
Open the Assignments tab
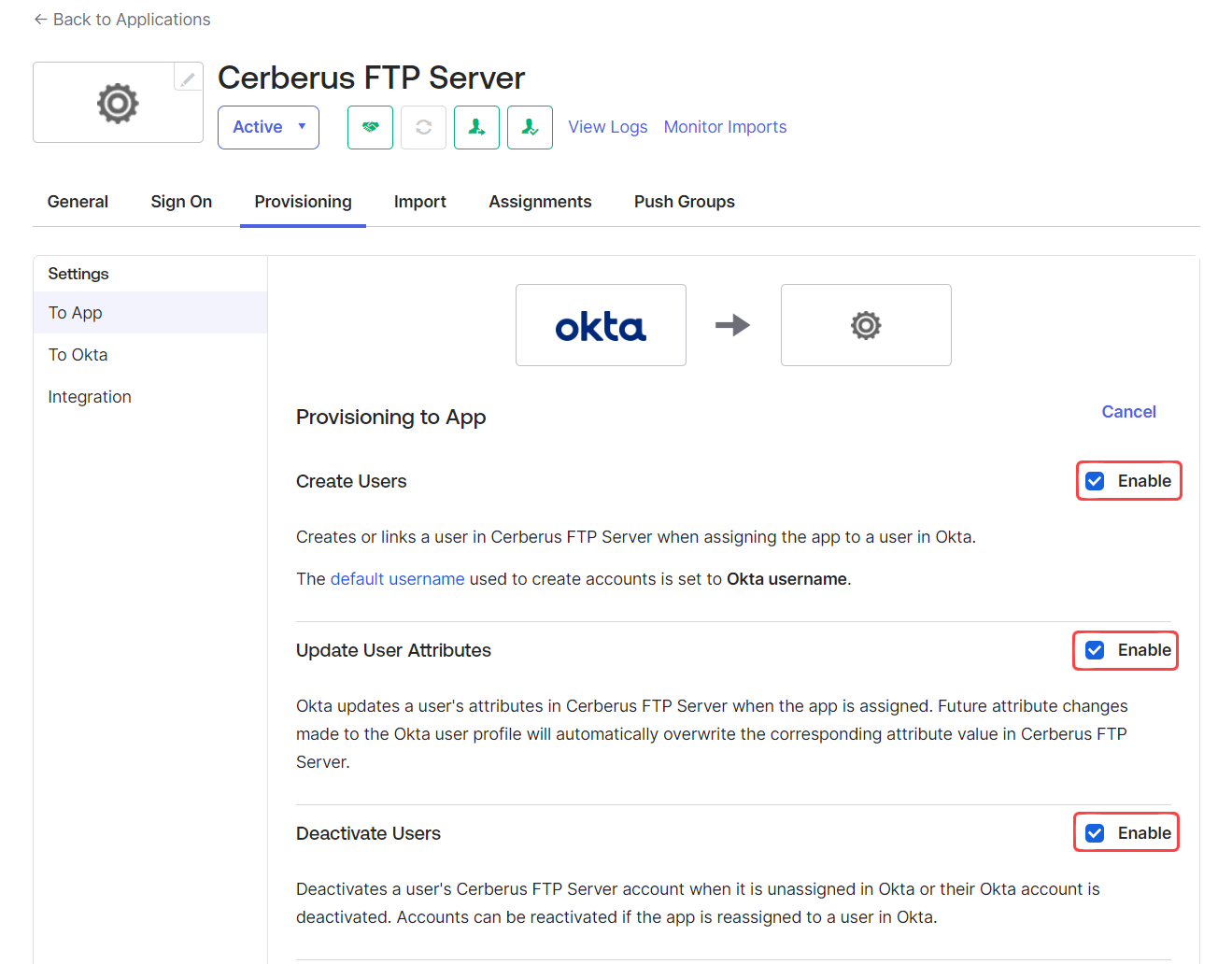pyautogui.click(x=540, y=202)
